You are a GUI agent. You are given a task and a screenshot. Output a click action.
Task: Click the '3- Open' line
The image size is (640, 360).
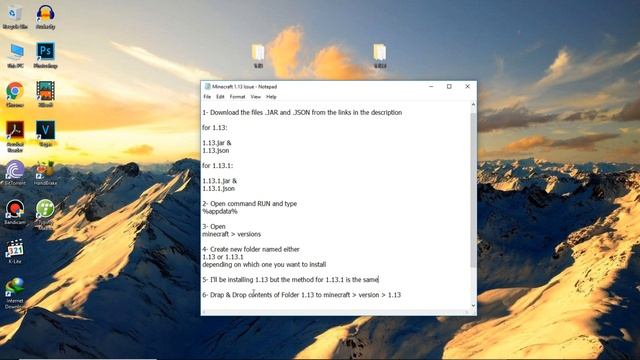click(213, 227)
